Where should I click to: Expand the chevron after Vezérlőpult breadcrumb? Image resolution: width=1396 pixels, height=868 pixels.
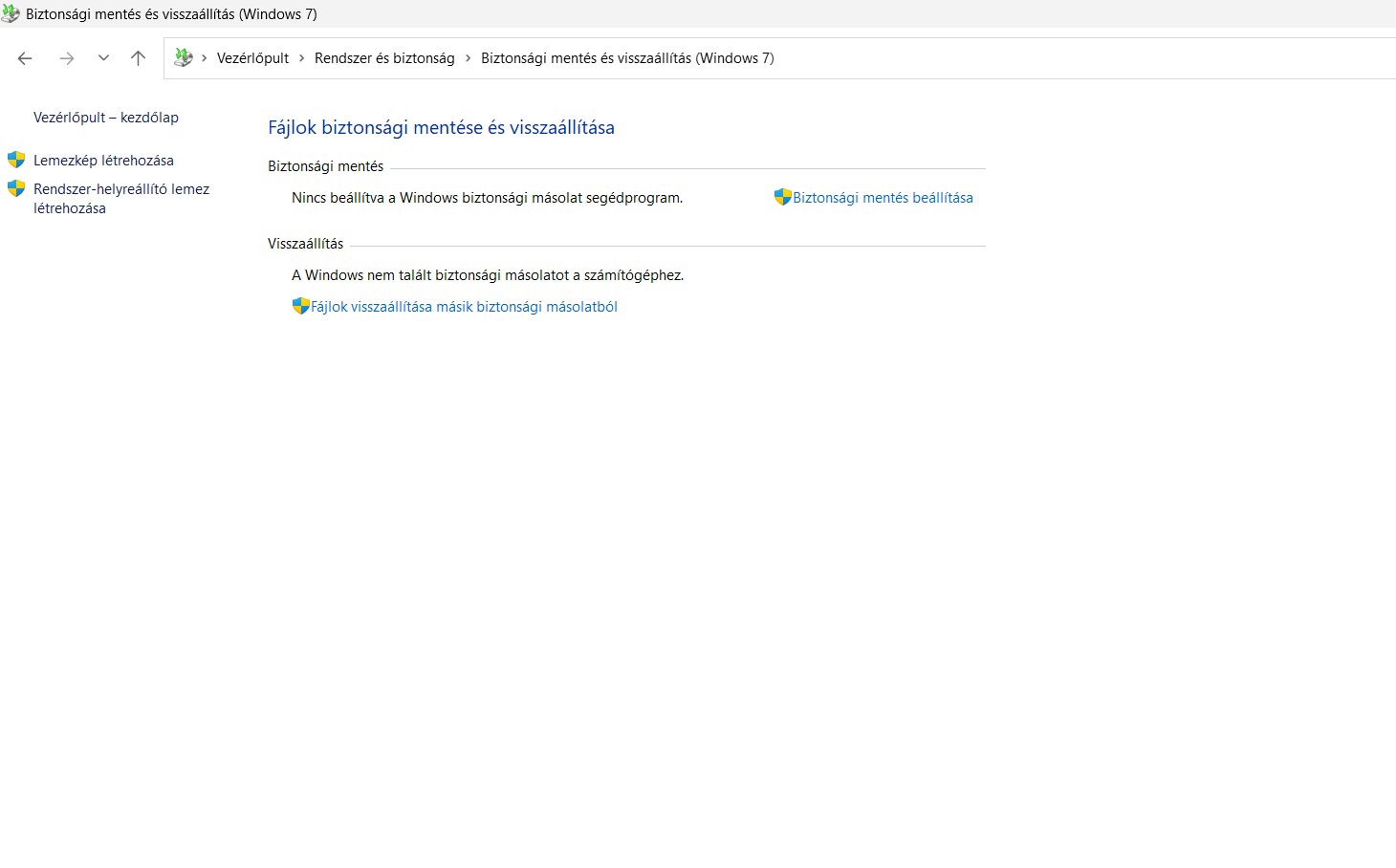302,58
